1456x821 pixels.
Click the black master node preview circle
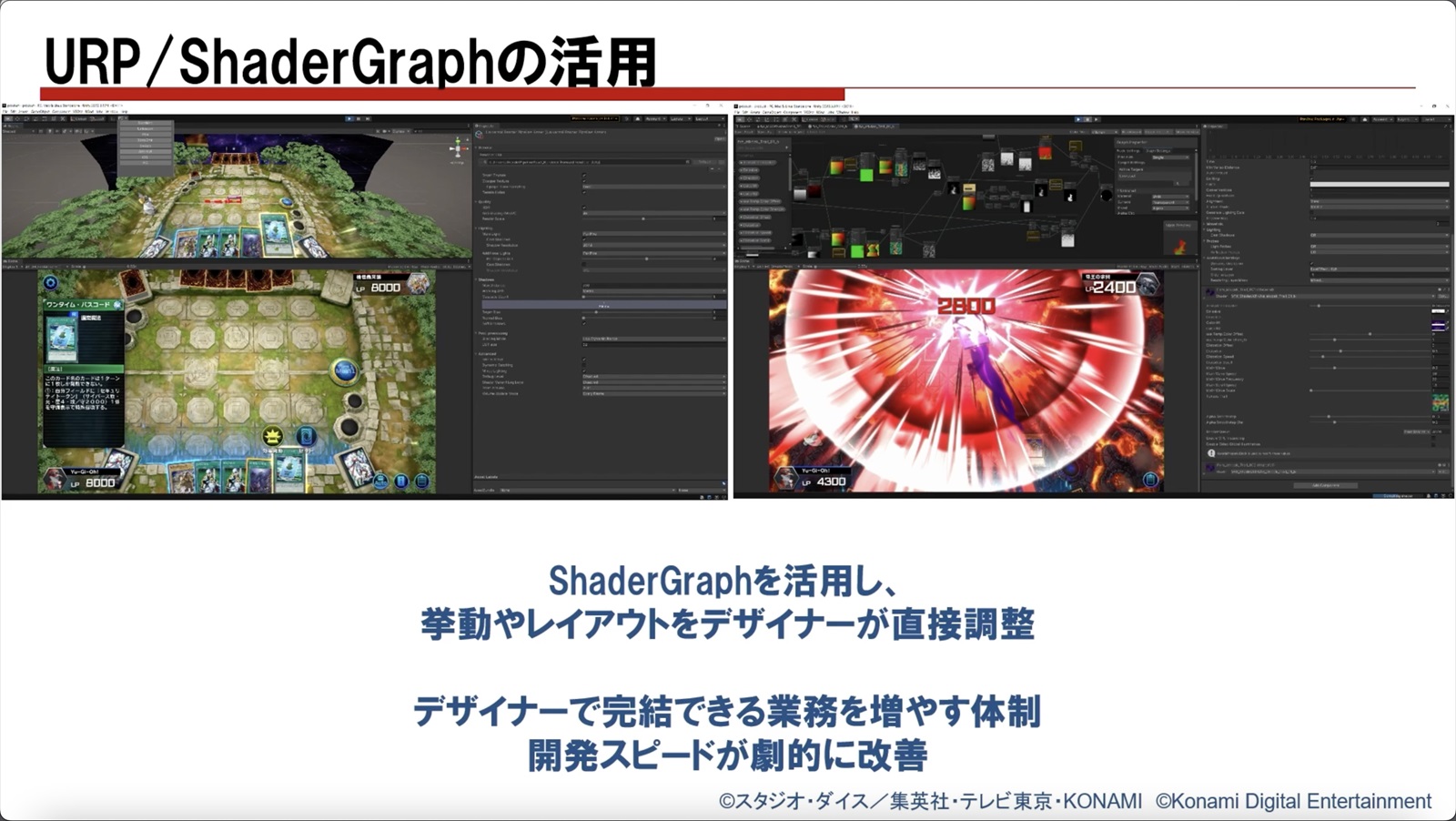coord(1107,196)
